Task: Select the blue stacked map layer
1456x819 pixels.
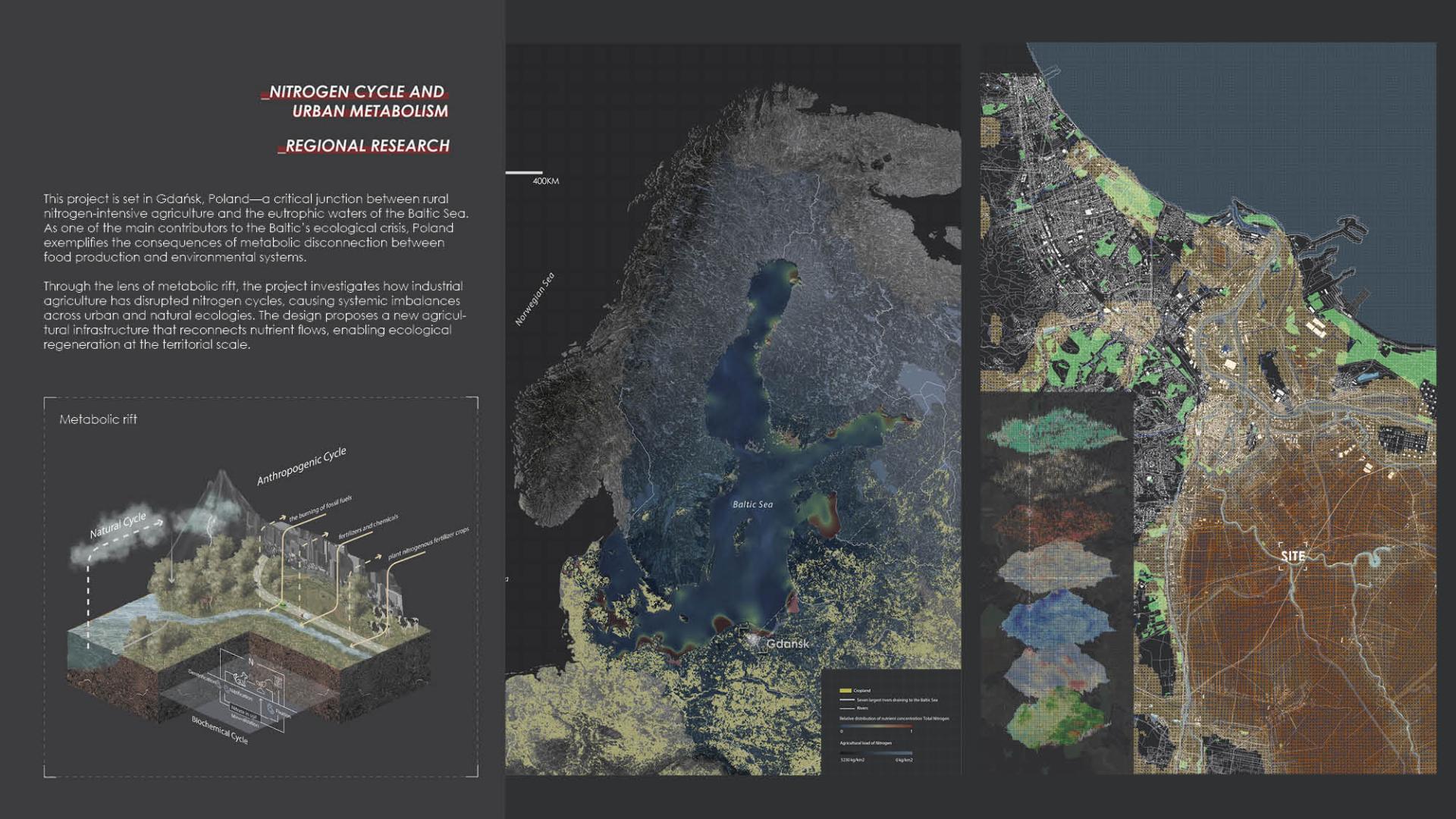Action: coord(1056,618)
